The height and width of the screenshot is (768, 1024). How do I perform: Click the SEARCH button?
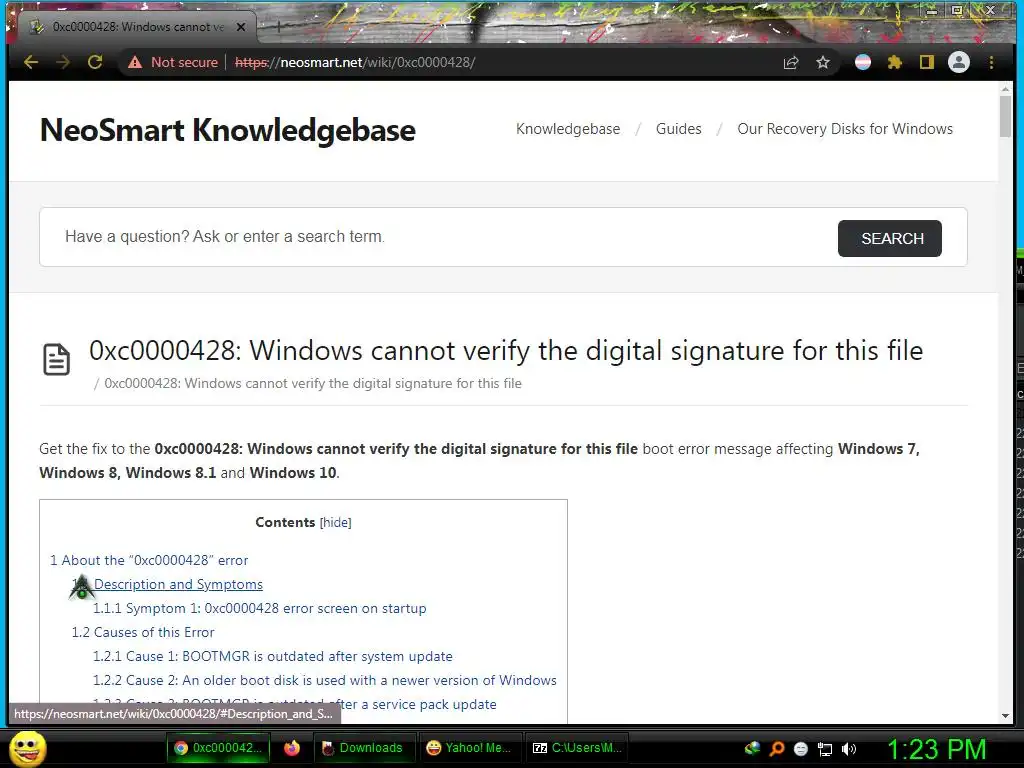pos(889,238)
